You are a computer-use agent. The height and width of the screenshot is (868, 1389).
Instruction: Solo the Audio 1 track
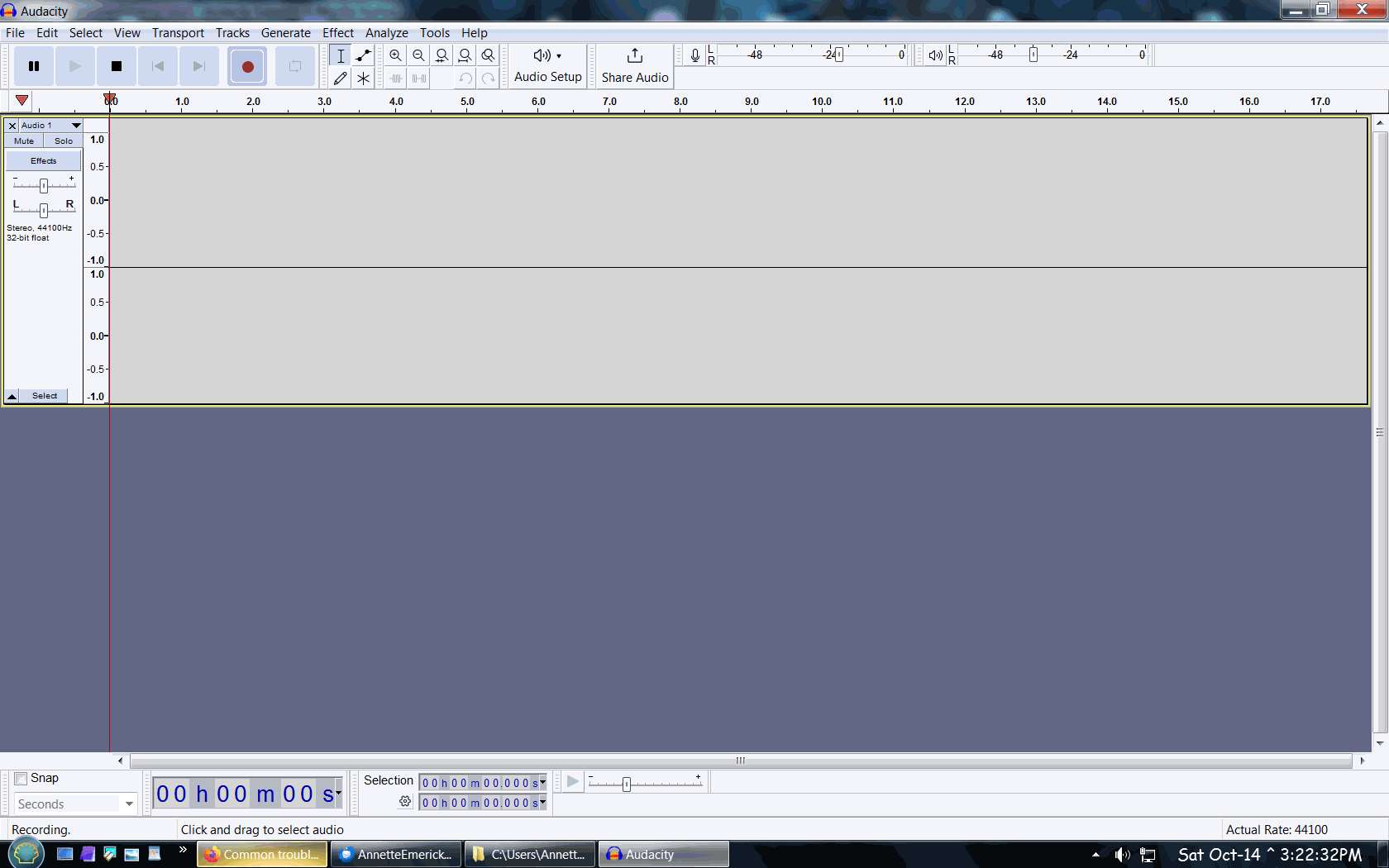pos(64,141)
